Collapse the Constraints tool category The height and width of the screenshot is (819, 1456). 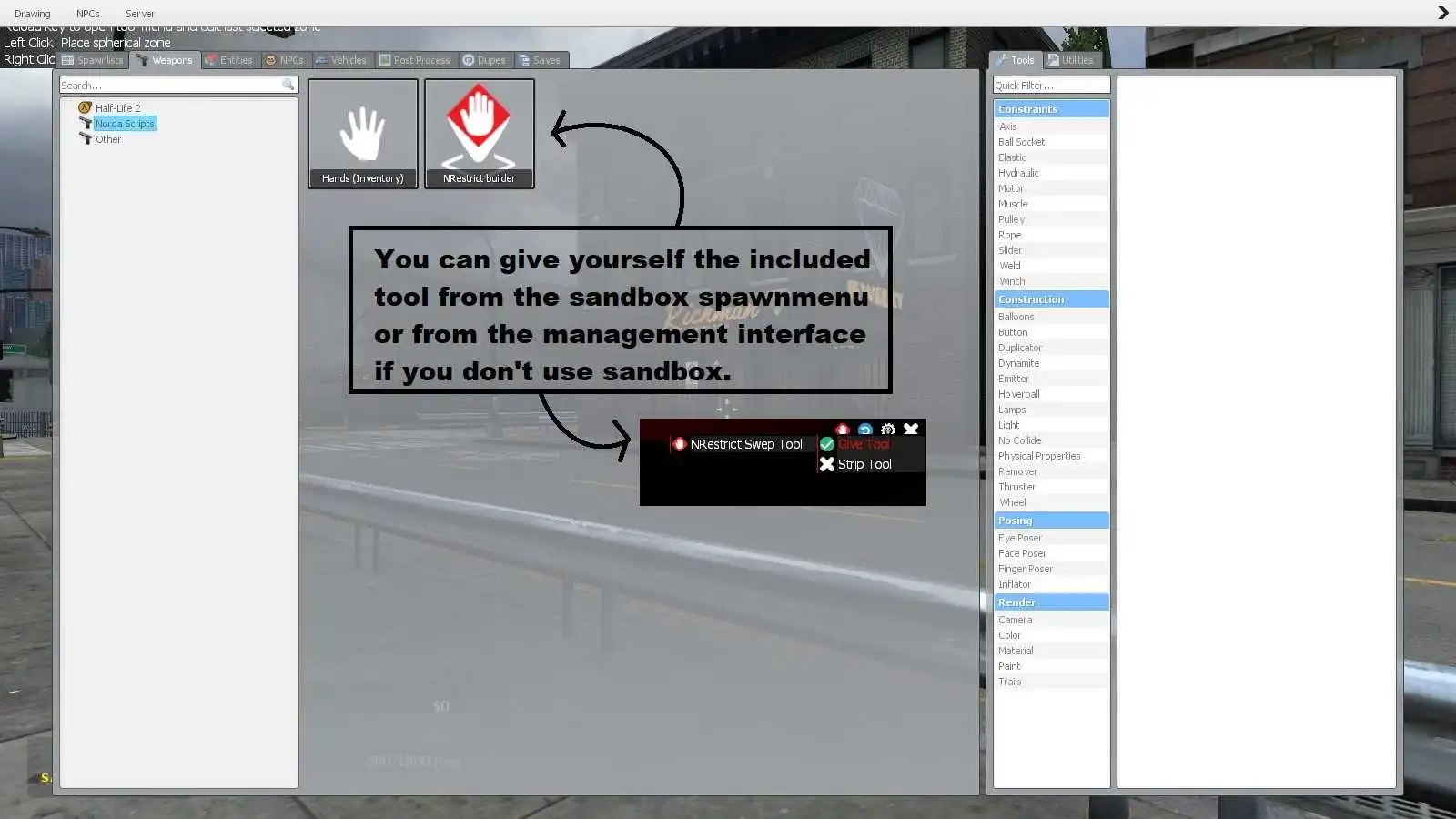pyautogui.click(x=1050, y=109)
